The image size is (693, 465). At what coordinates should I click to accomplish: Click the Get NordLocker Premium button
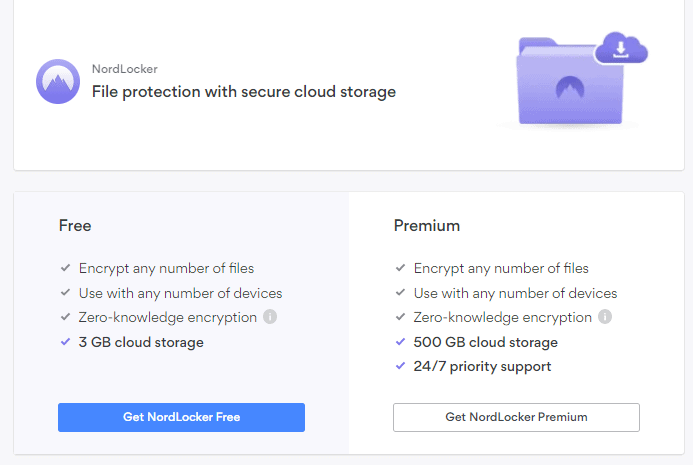(516, 417)
